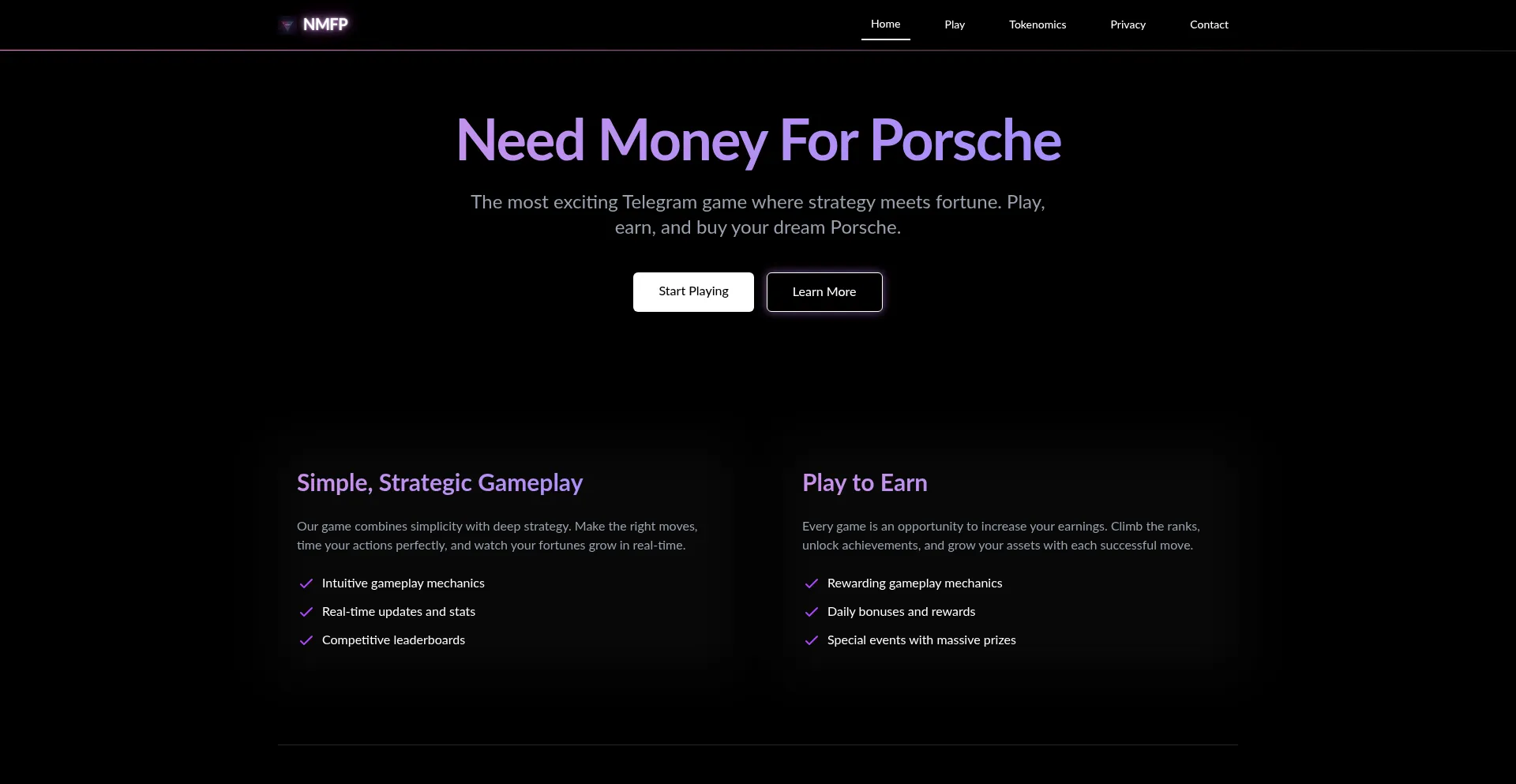Go to the Contact page
Viewport: 1516px width, 784px height.
[1209, 24]
